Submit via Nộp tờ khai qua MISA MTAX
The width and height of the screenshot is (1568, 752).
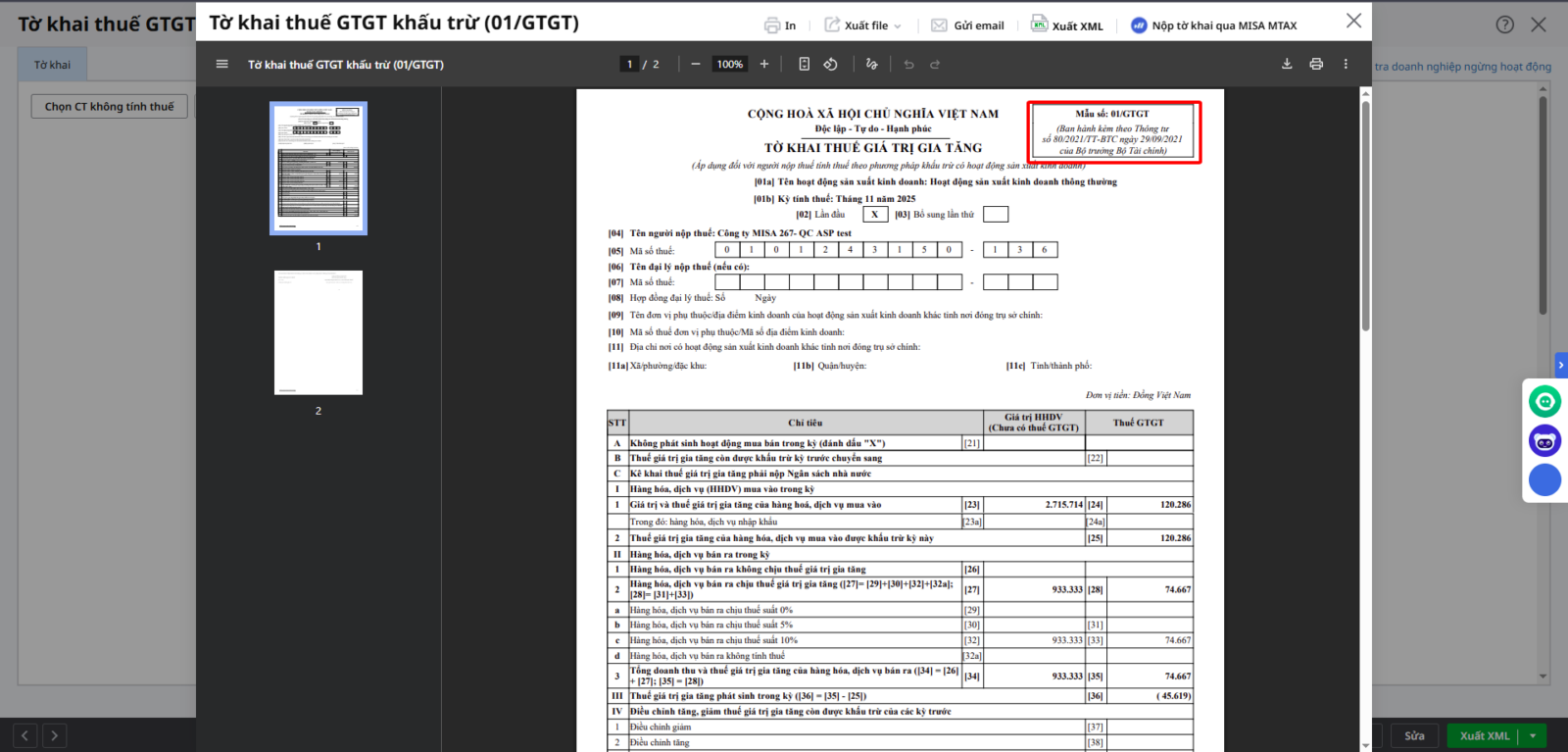pyautogui.click(x=1214, y=25)
